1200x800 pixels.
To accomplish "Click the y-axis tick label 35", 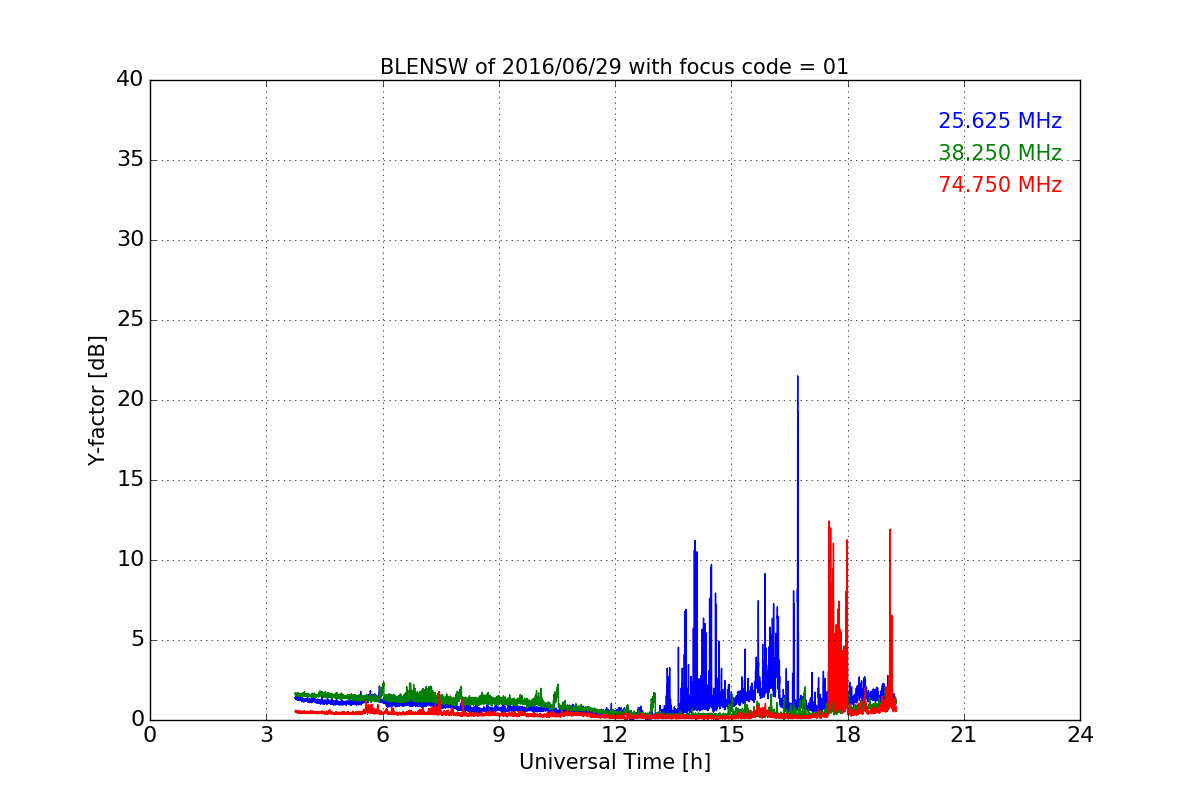I will (x=130, y=160).
